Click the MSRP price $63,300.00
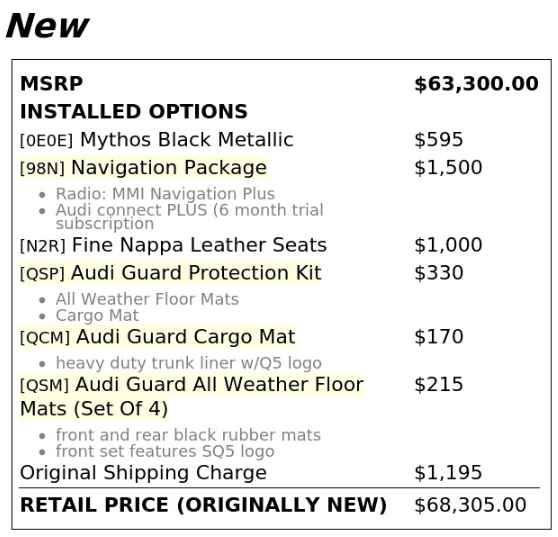The width and height of the screenshot is (558, 537). pos(476,84)
